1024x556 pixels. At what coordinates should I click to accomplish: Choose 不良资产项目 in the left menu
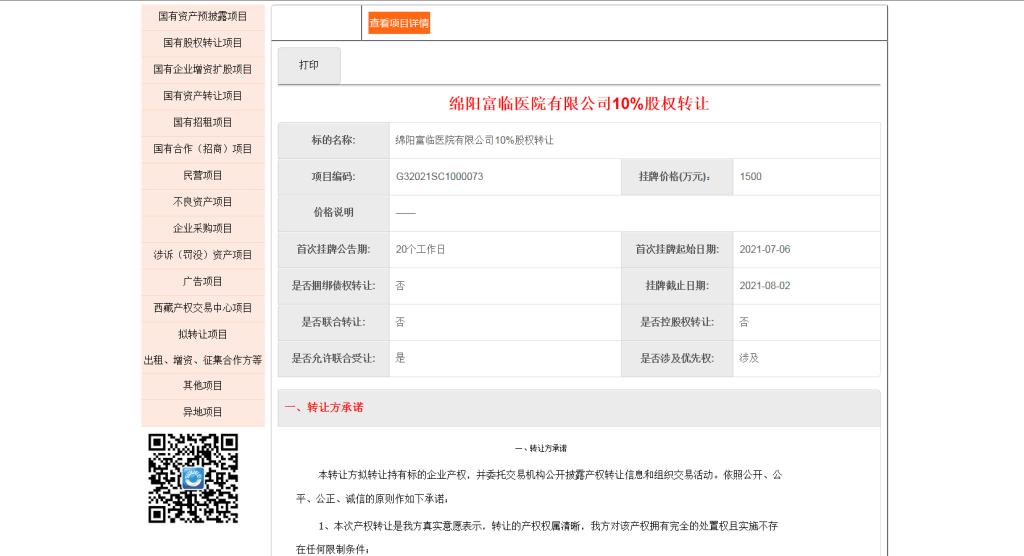coord(203,202)
